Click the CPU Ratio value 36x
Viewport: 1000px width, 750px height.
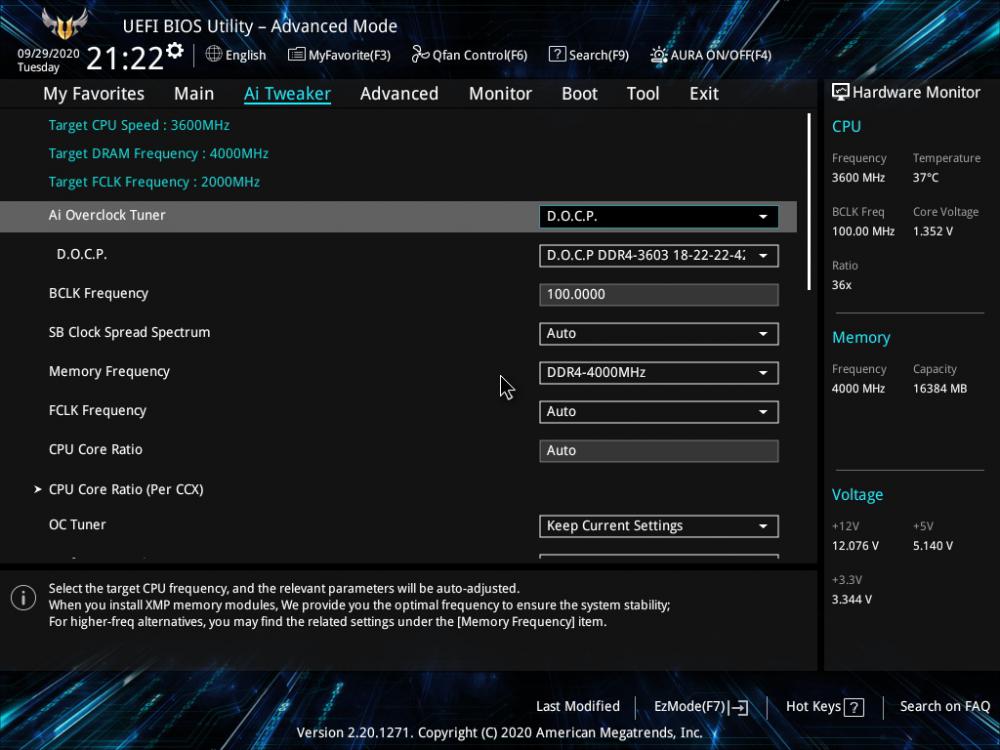842,285
